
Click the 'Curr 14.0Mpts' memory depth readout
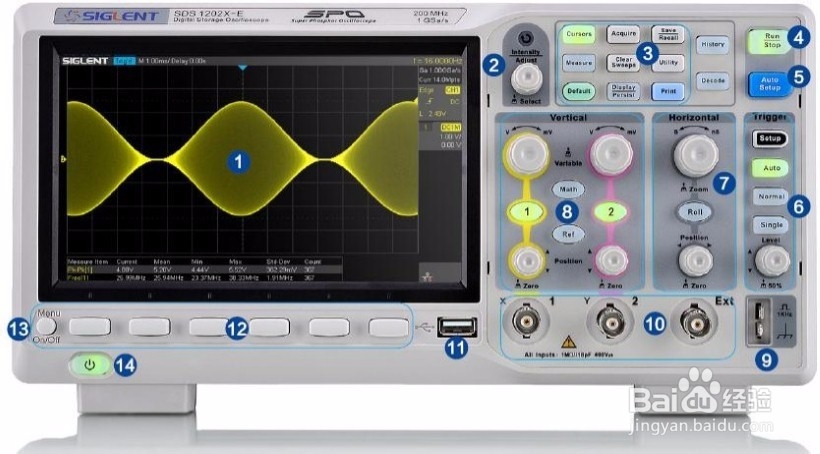[x=440, y=80]
